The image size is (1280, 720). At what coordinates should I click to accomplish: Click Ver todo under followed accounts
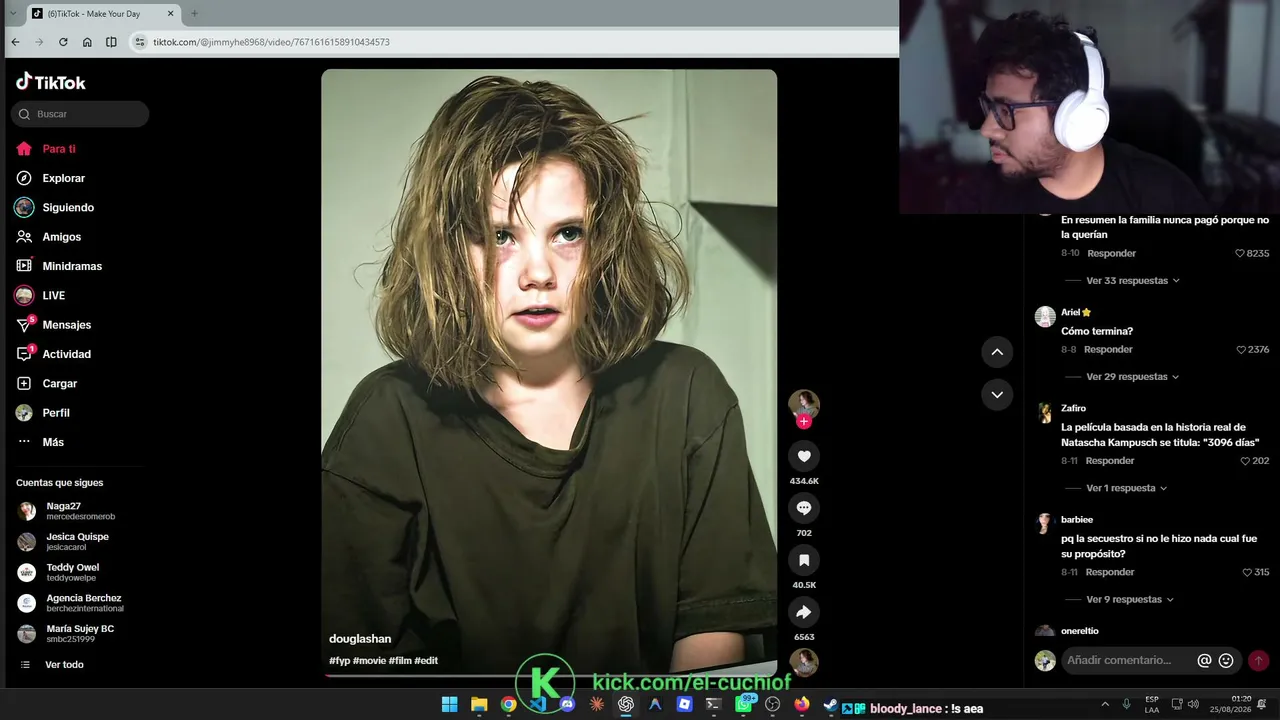tap(64, 665)
